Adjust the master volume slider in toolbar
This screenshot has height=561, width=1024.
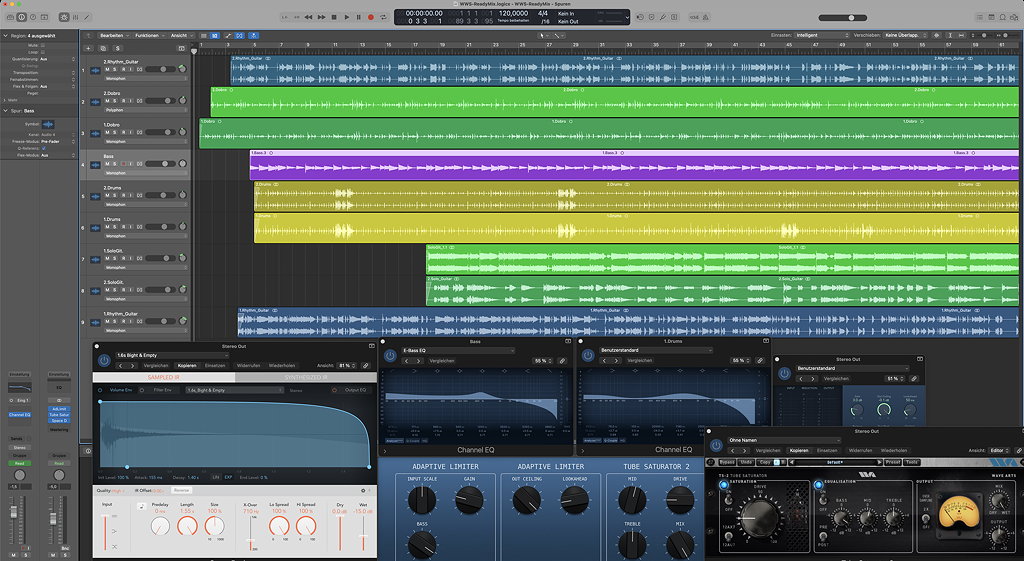(x=850, y=17)
